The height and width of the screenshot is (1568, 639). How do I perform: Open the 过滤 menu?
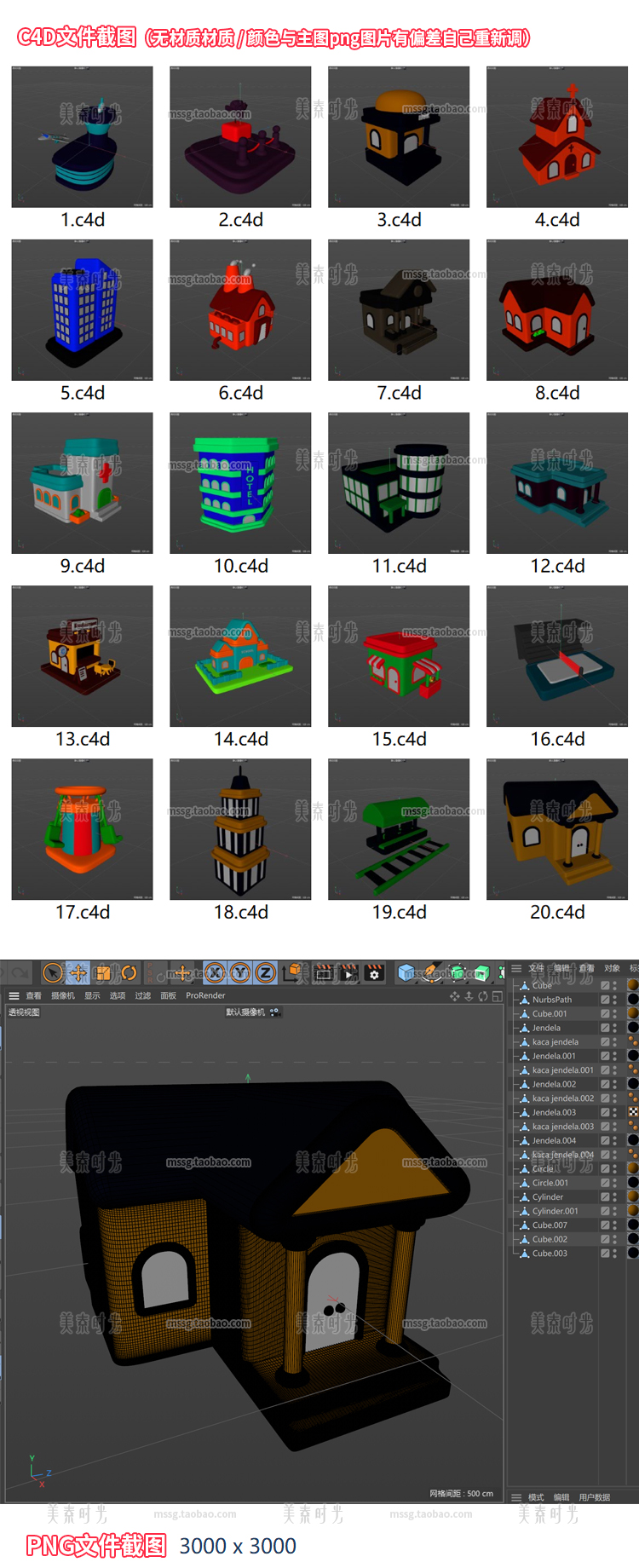coord(143,996)
